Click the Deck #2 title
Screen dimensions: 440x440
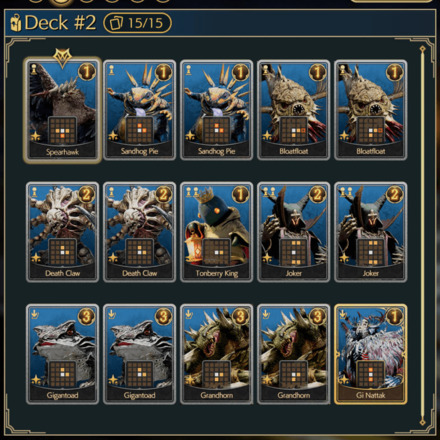(x=60, y=23)
